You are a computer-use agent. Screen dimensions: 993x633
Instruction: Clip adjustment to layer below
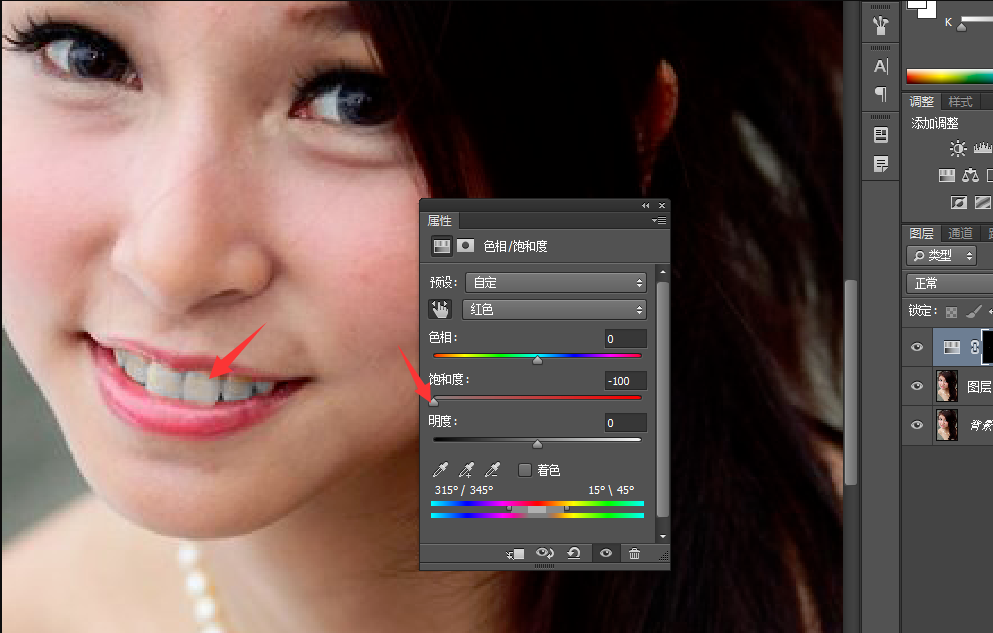pyautogui.click(x=515, y=554)
